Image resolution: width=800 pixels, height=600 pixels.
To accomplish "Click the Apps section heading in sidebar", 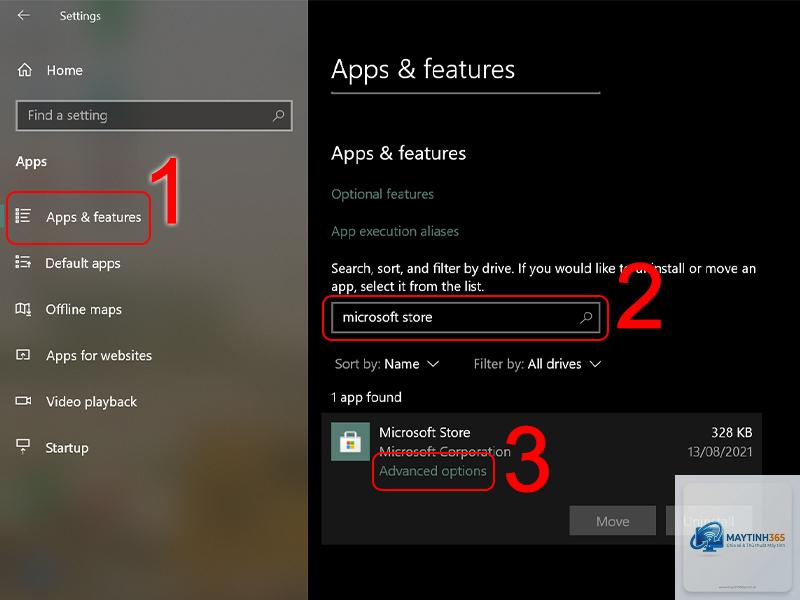I will [31, 162].
